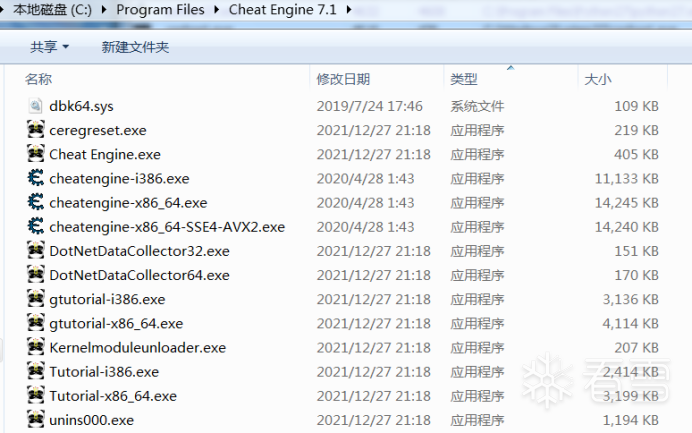Expand the arrow after Cheat Engine 7.1

[349, 9]
